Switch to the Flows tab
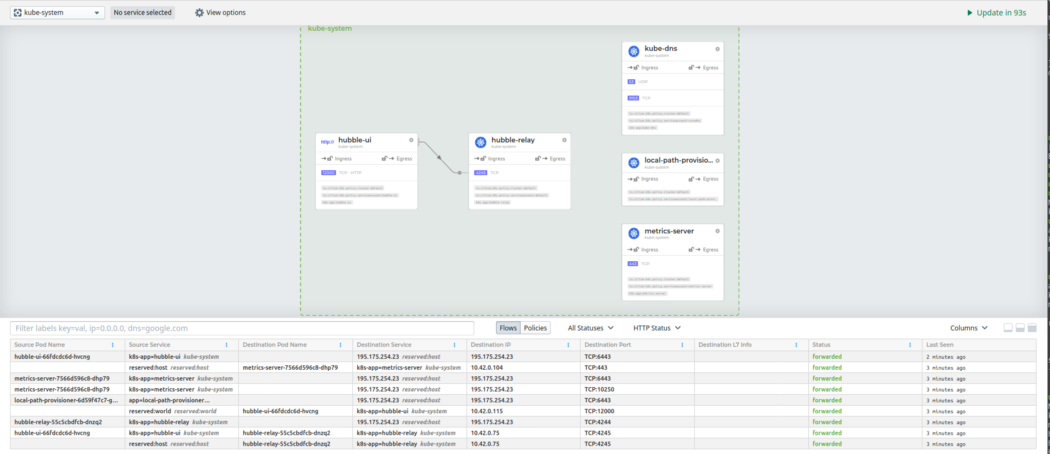The image size is (1050, 454). (508, 328)
